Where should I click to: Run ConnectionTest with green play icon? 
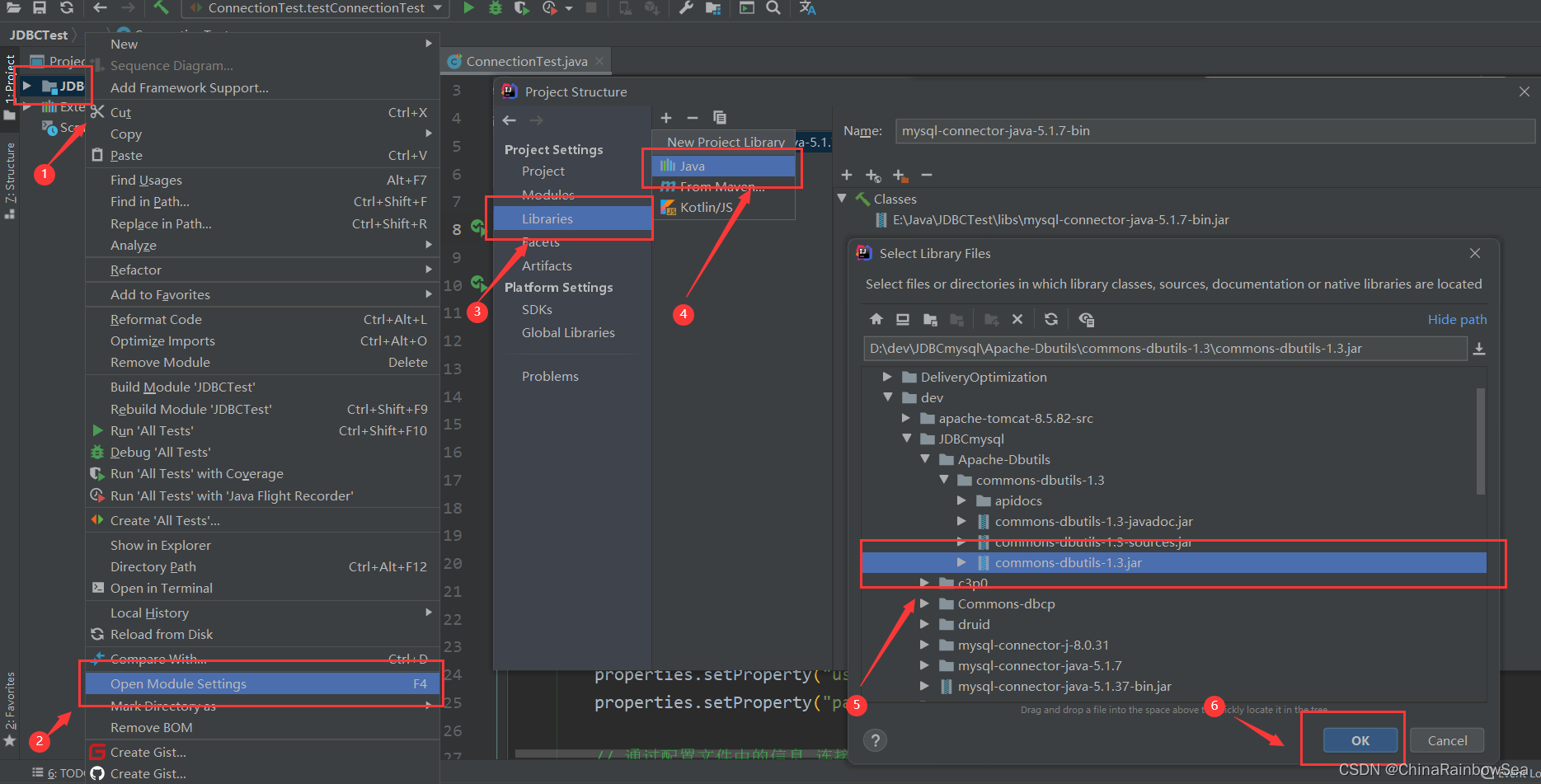(x=468, y=7)
